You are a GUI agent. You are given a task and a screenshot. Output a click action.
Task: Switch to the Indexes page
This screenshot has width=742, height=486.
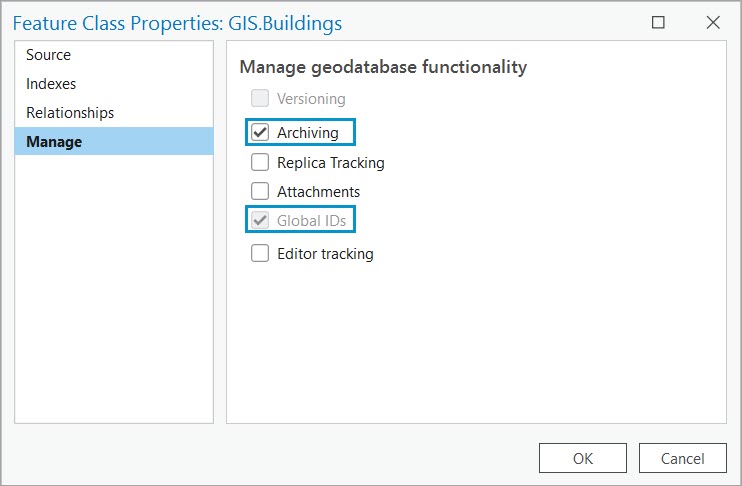pyautogui.click(x=51, y=84)
